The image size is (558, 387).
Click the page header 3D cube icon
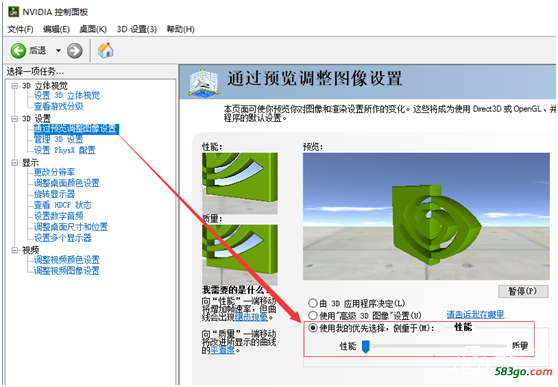pos(203,82)
